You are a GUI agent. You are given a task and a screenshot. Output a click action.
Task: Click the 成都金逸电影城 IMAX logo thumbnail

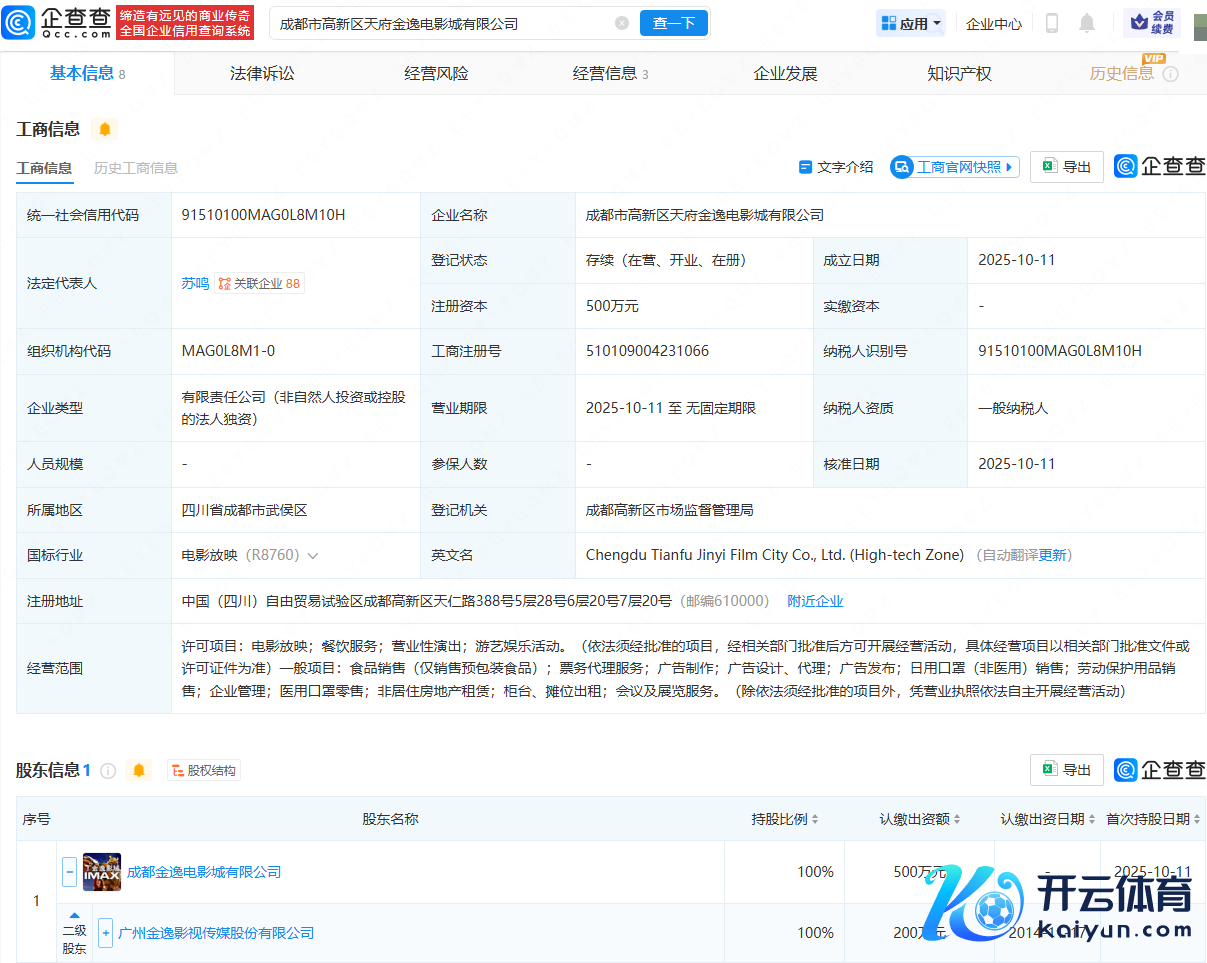[102, 872]
